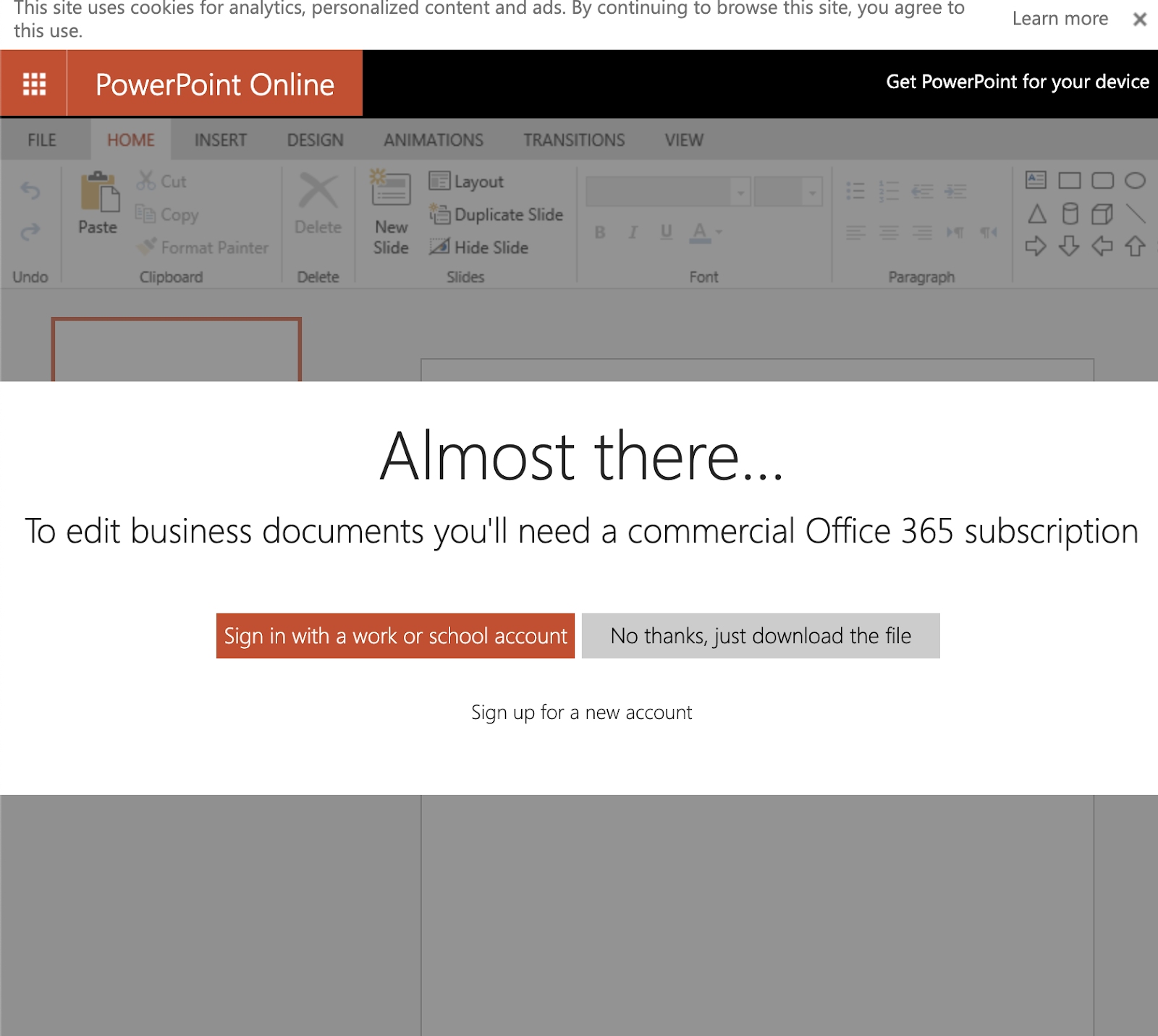The height and width of the screenshot is (1036, 1158).
Task: Select the first slide thumbnail
Action: pos(176,349)
